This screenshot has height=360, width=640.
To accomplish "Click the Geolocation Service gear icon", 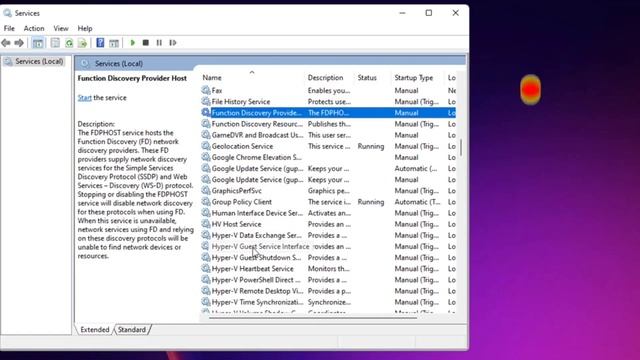I will click(x=206, y=146).
